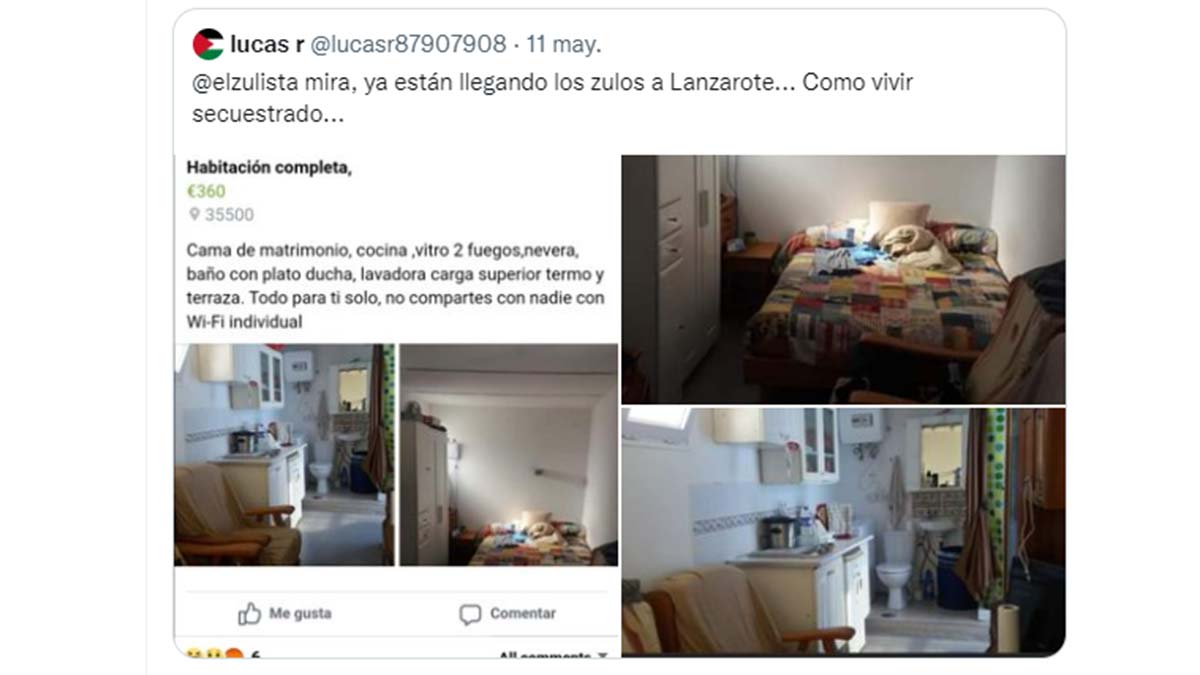Open the small kitchen thumbnail in the listing
Viewport: 1200px width, 675px height.
(285, 455)
